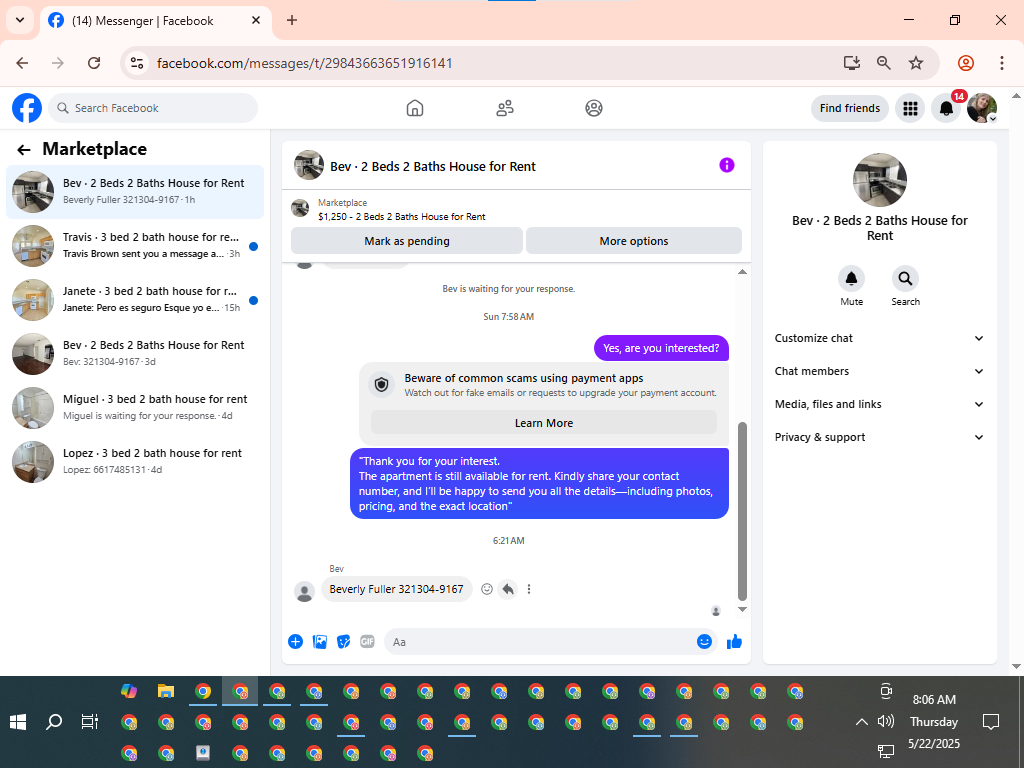Open more actions plus icon in composer
Viewport: 1024px width, 768px height.
pos(295,641)
